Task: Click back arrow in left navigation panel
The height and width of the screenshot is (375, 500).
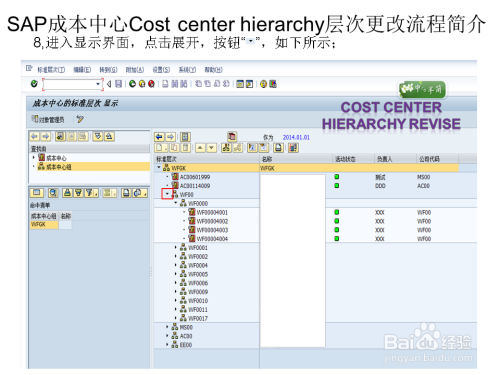Action: (35, 136)
